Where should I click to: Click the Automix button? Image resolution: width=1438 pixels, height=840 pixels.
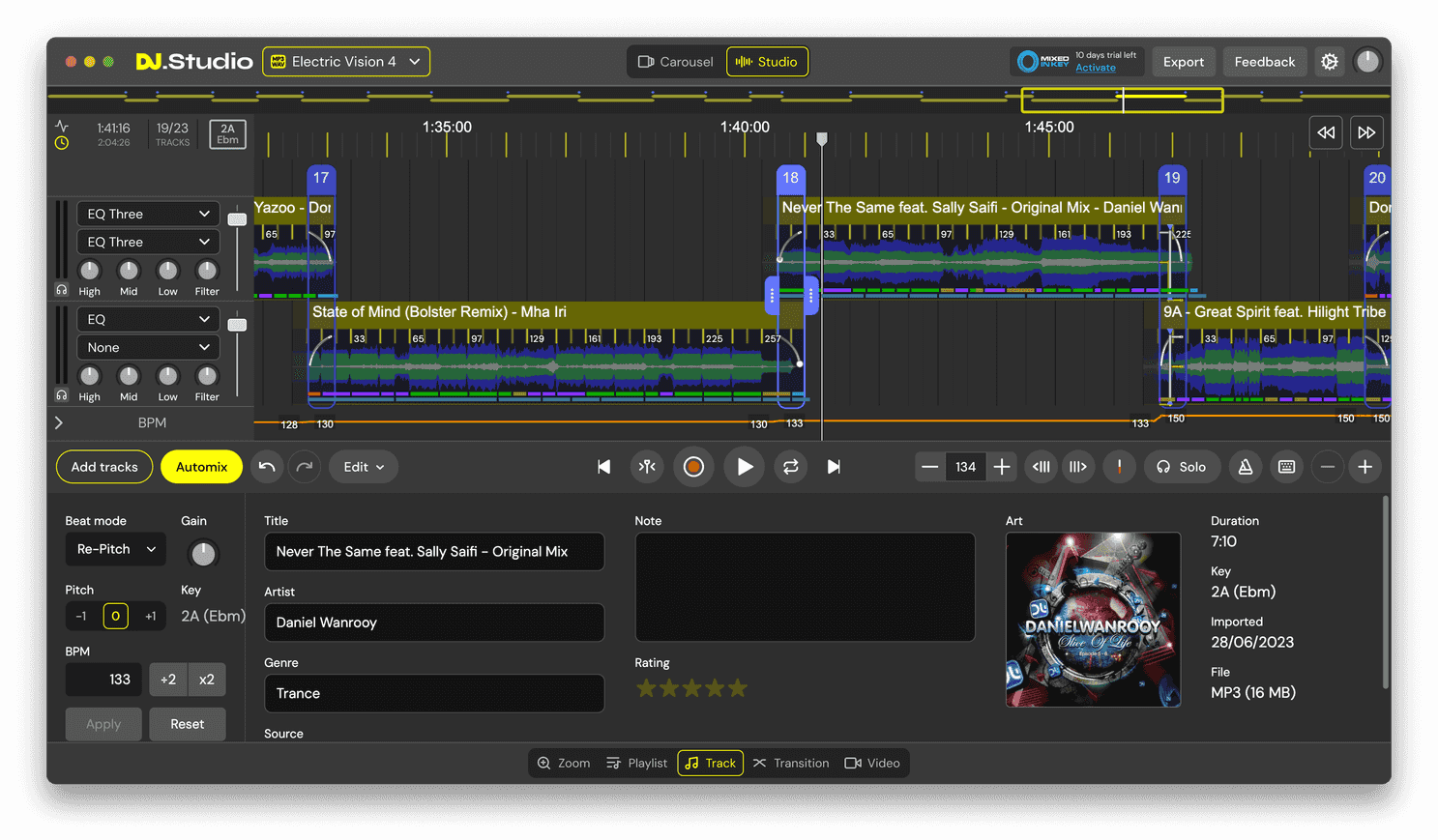201,467
